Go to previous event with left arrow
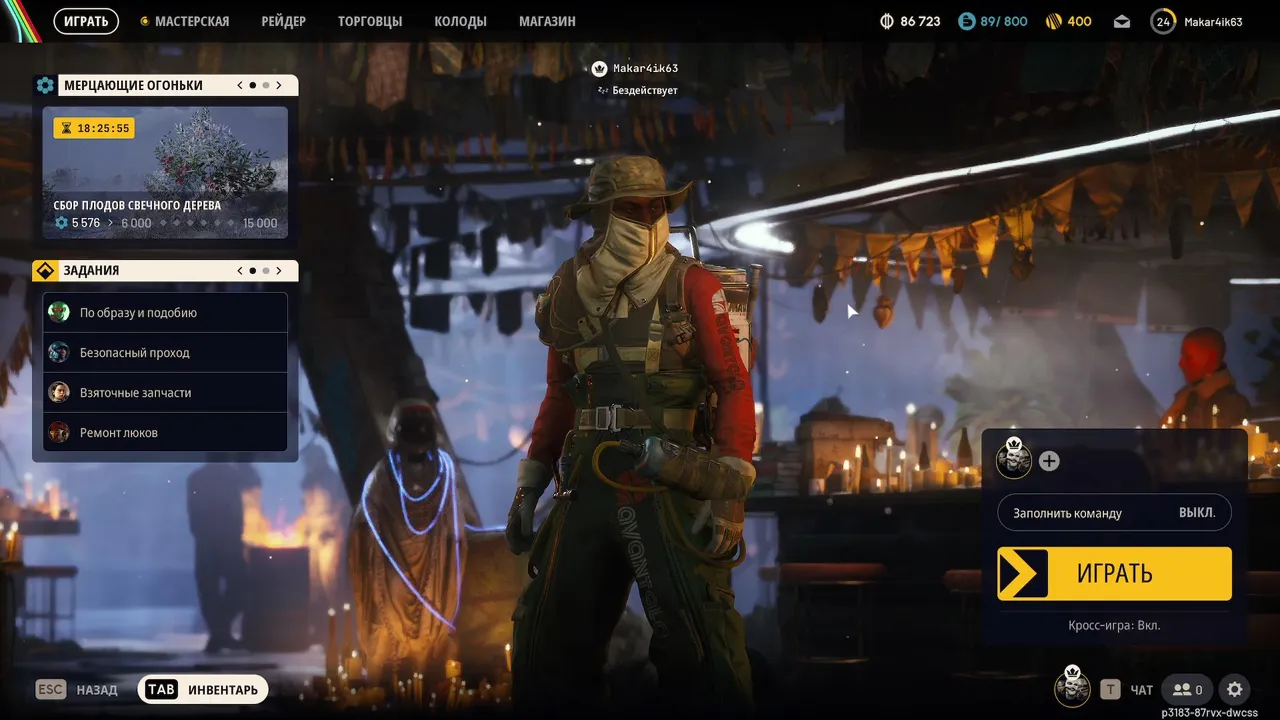This screenshot has height=720, width=1280. point(240,85)
